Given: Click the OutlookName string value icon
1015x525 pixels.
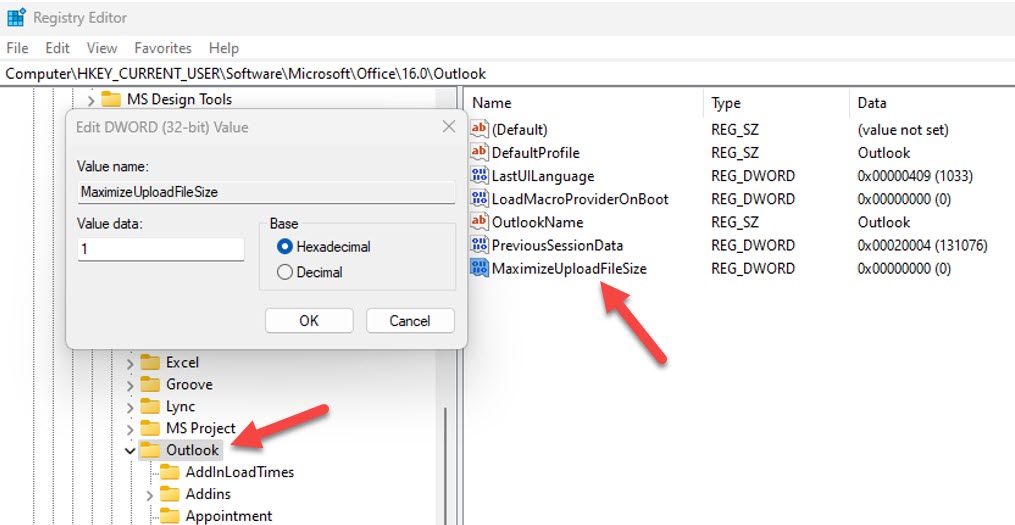Looking at the screenshot, I should click(x=479, y=222).
